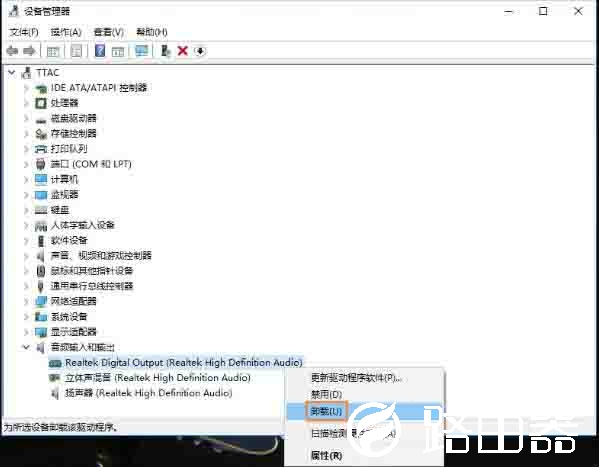Maximize the 设备管理器 window
Viewport: 599px width, 467px height.
543,11
